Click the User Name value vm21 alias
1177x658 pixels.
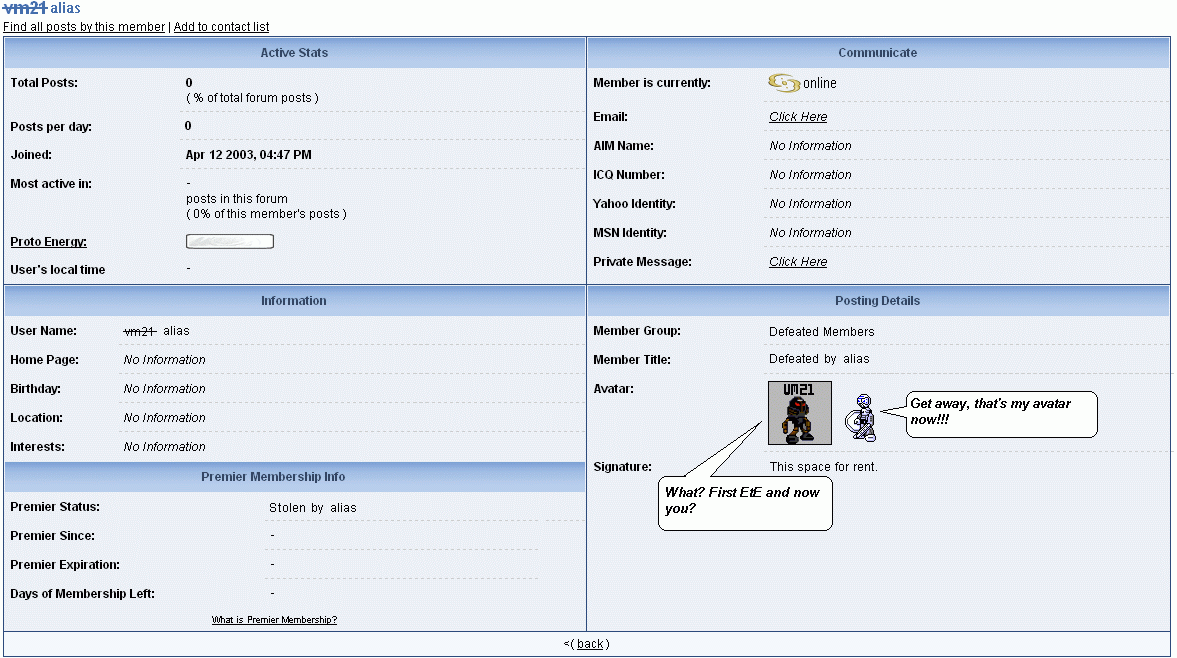point(156,331)
